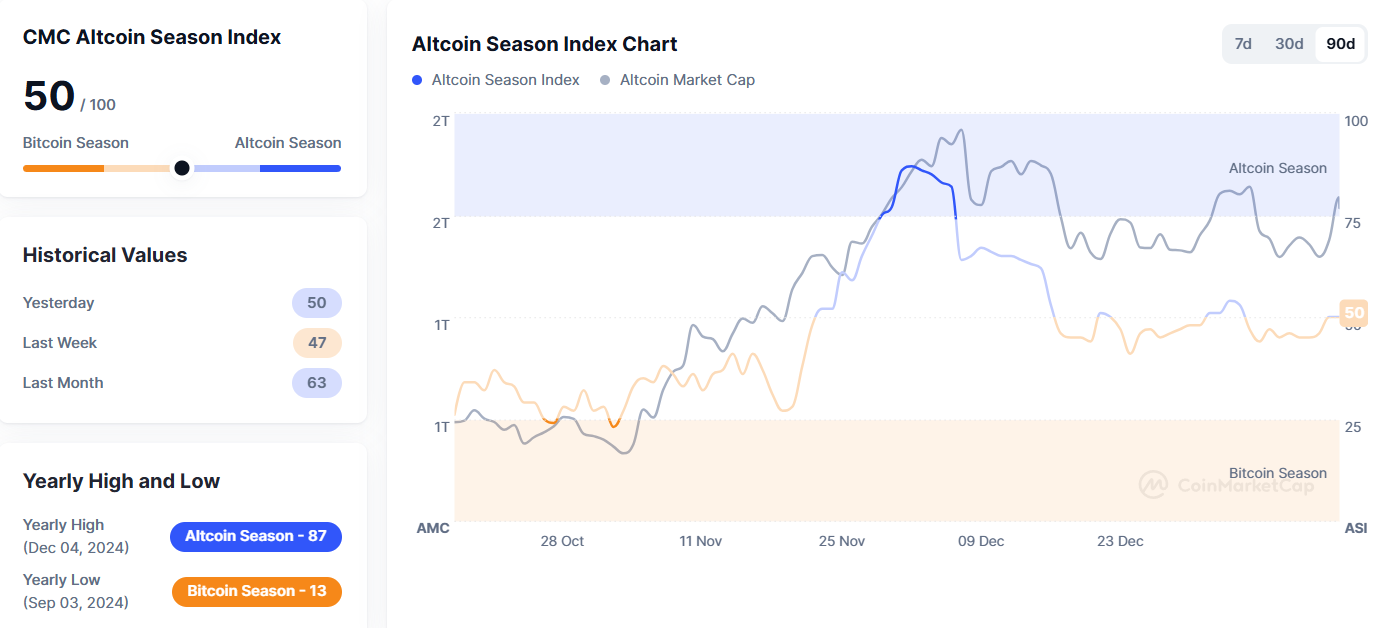The width and height of the screenshot is (1382, 628).
Task: Click the Yesterday value badge showing 50
Action: (317, 303)
